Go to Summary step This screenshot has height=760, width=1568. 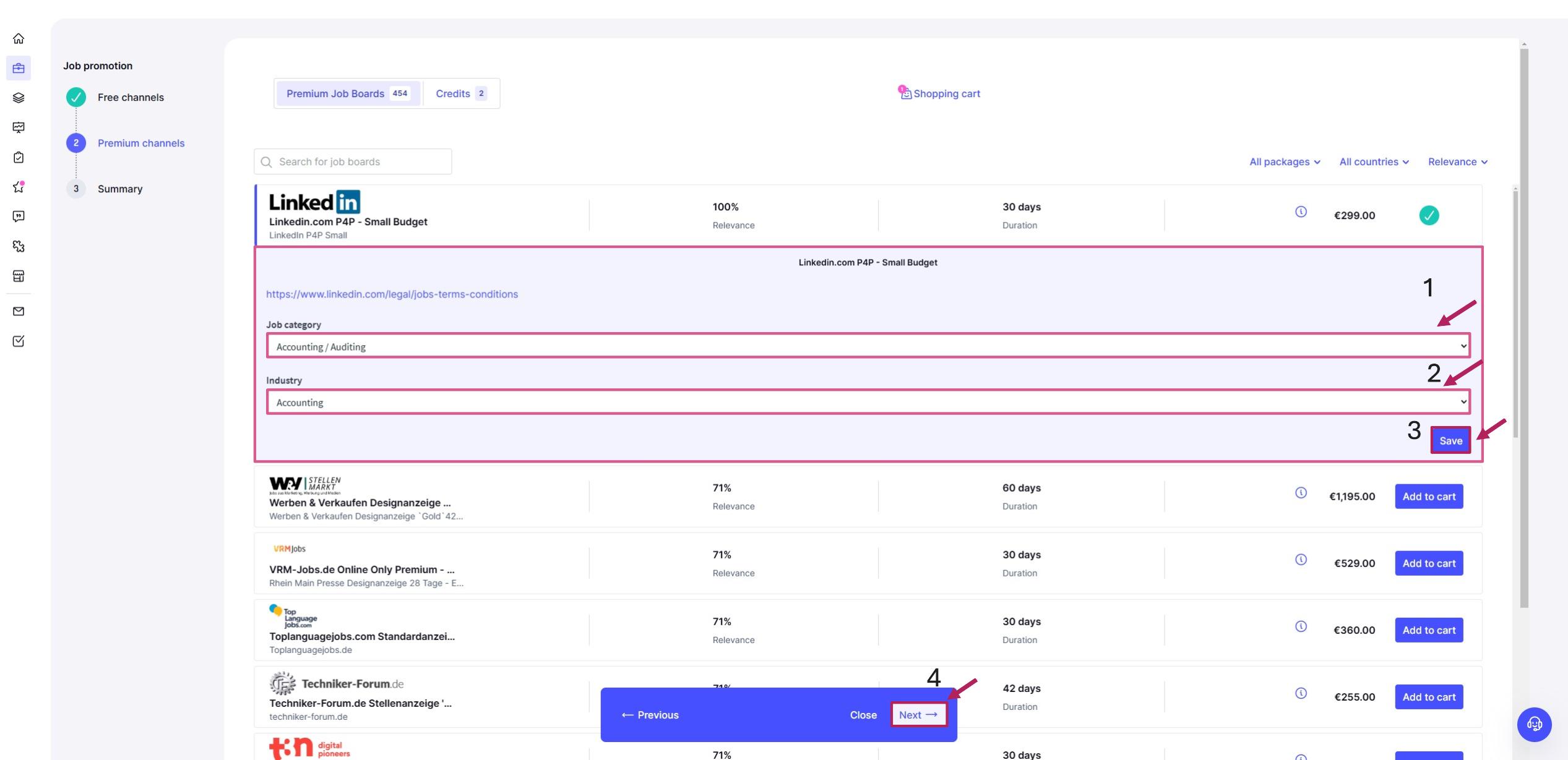coord(120,189)
